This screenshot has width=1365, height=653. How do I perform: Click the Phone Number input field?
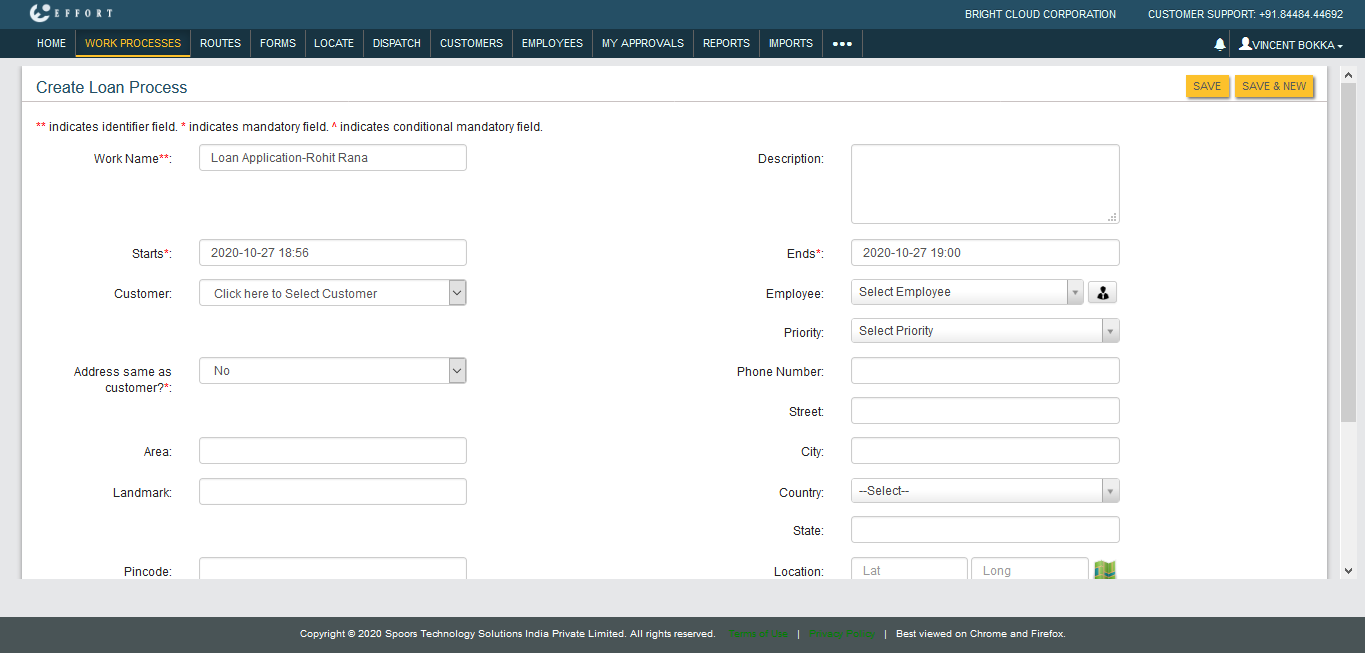[x=984, y=371]
